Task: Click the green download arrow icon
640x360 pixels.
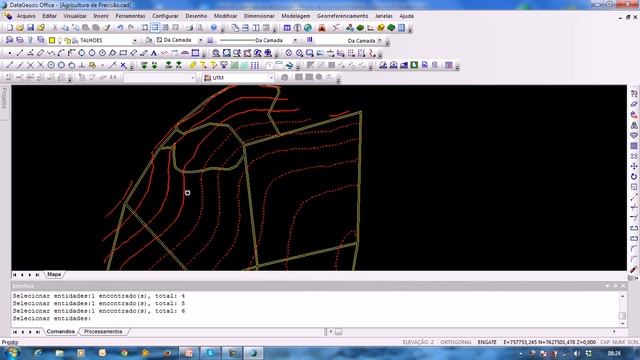Action: [x=144, y=65]
